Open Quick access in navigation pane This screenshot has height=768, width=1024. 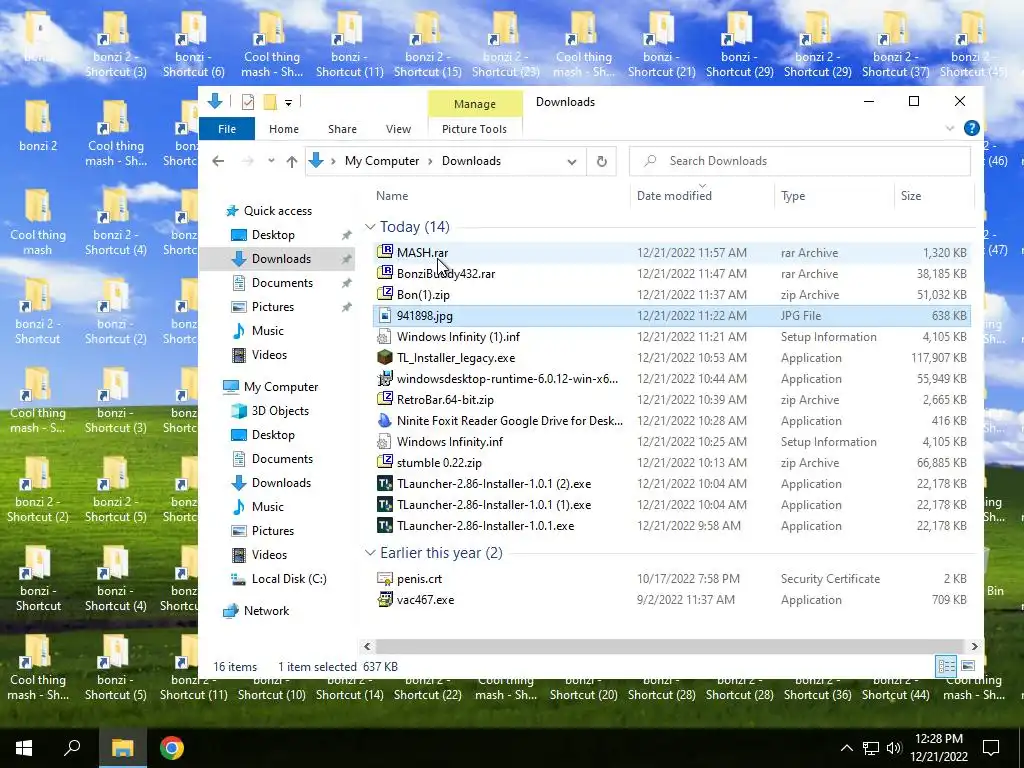278,211
